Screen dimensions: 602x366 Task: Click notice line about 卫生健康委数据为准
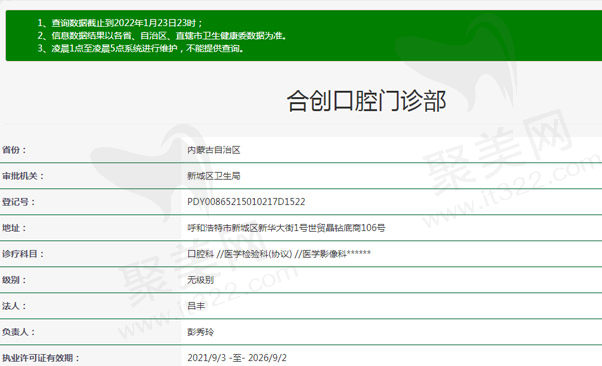(162, 36)
